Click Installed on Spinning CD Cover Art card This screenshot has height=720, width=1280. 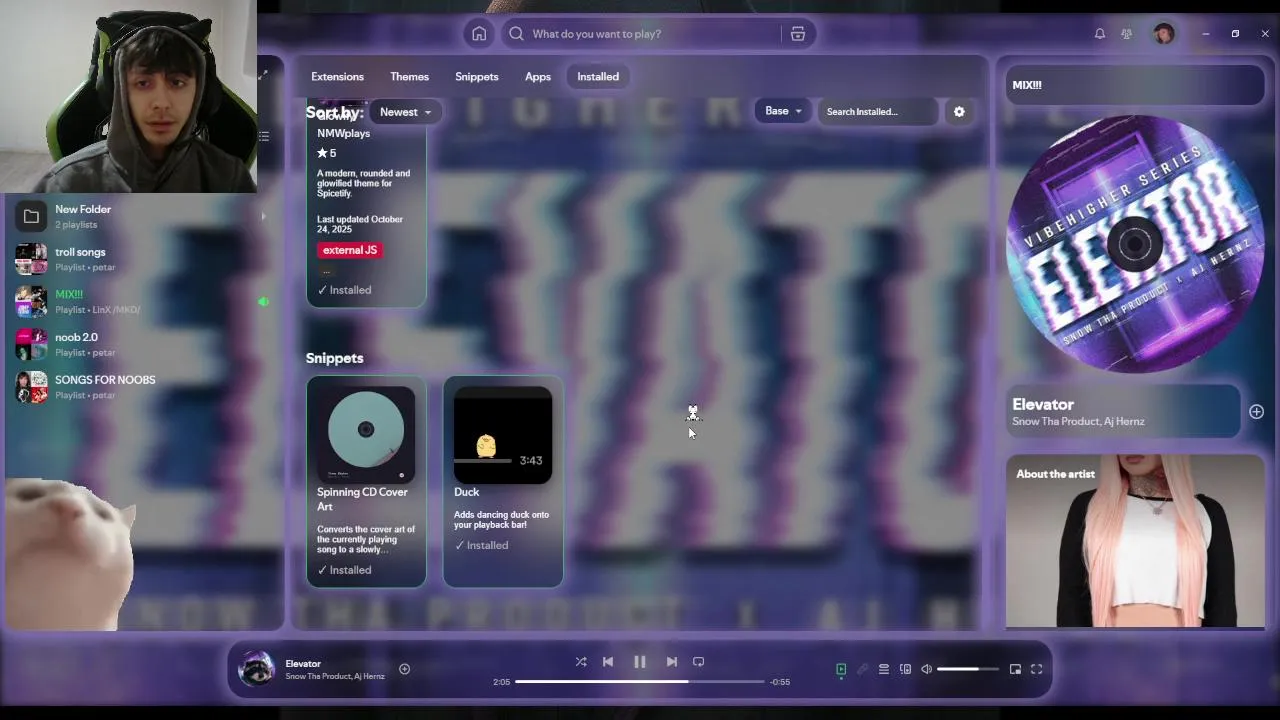pos(344,570)
